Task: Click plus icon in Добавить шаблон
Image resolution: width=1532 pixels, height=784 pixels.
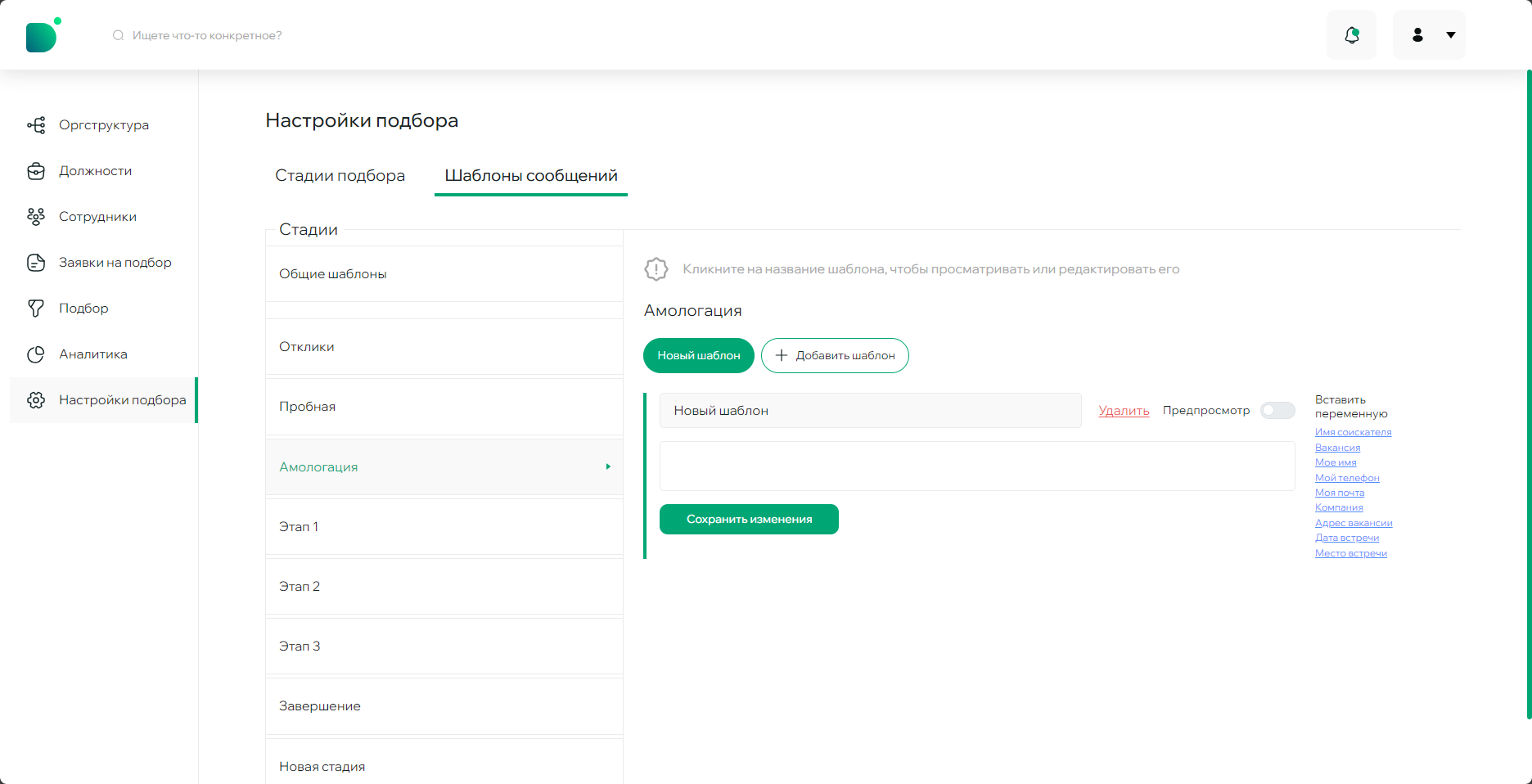Action: pyautogui.click(x=782, y=355)
